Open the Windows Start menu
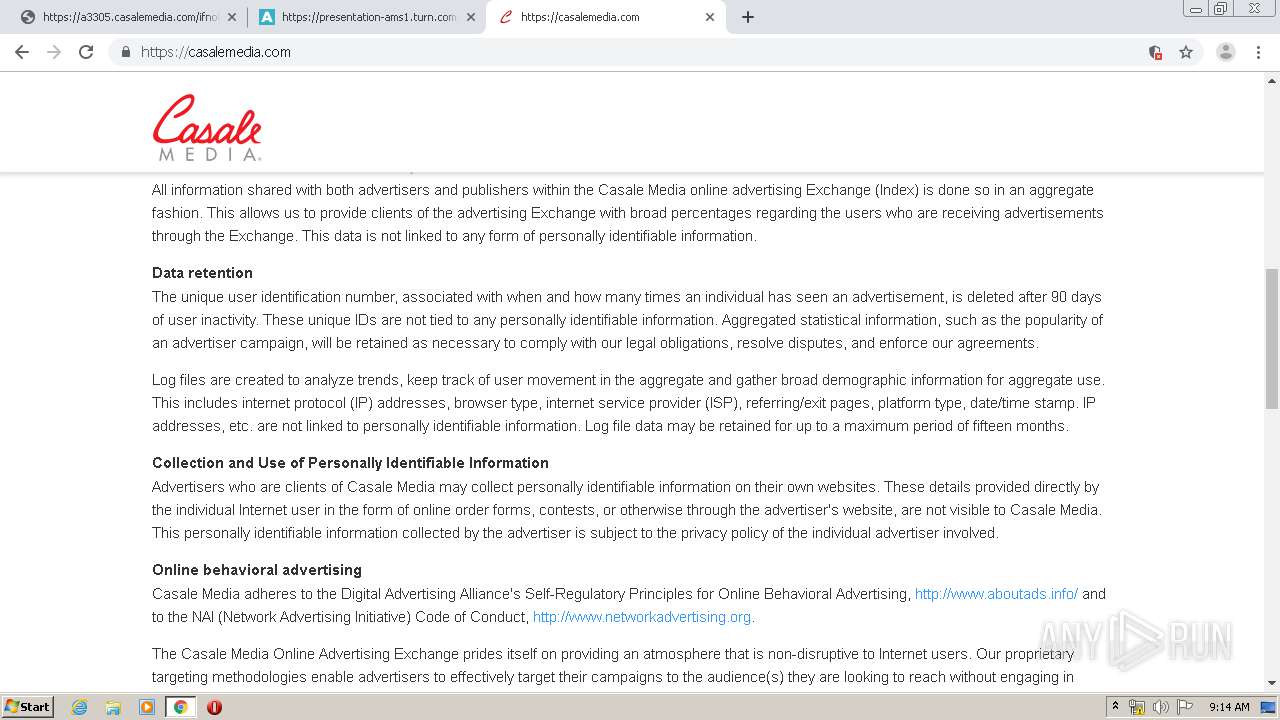 (x=28, y=706)
